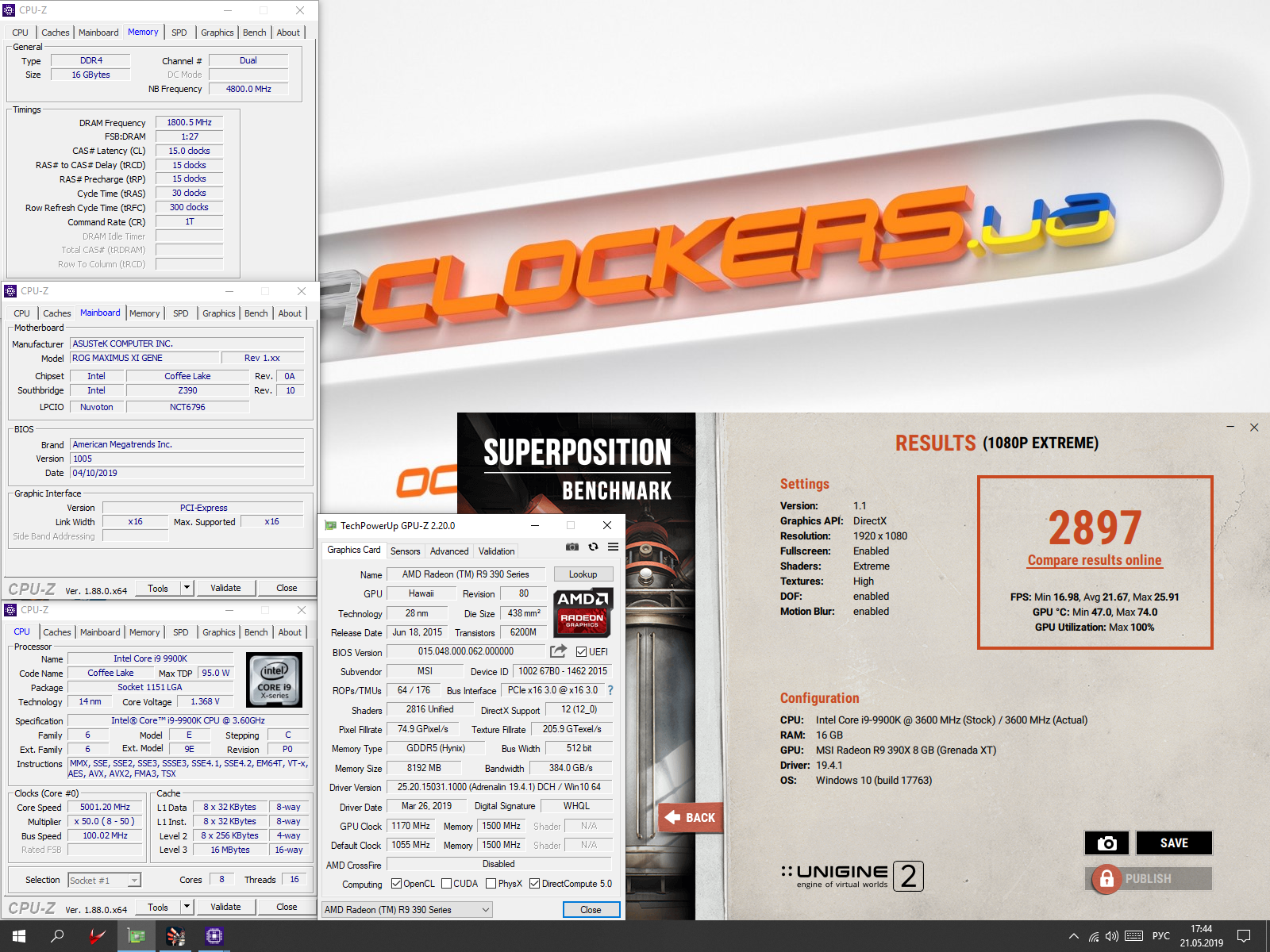This screenshot has width=1270, height=952.
Task: Click the PUBLISH button with lock
Action: point(1148,879)
